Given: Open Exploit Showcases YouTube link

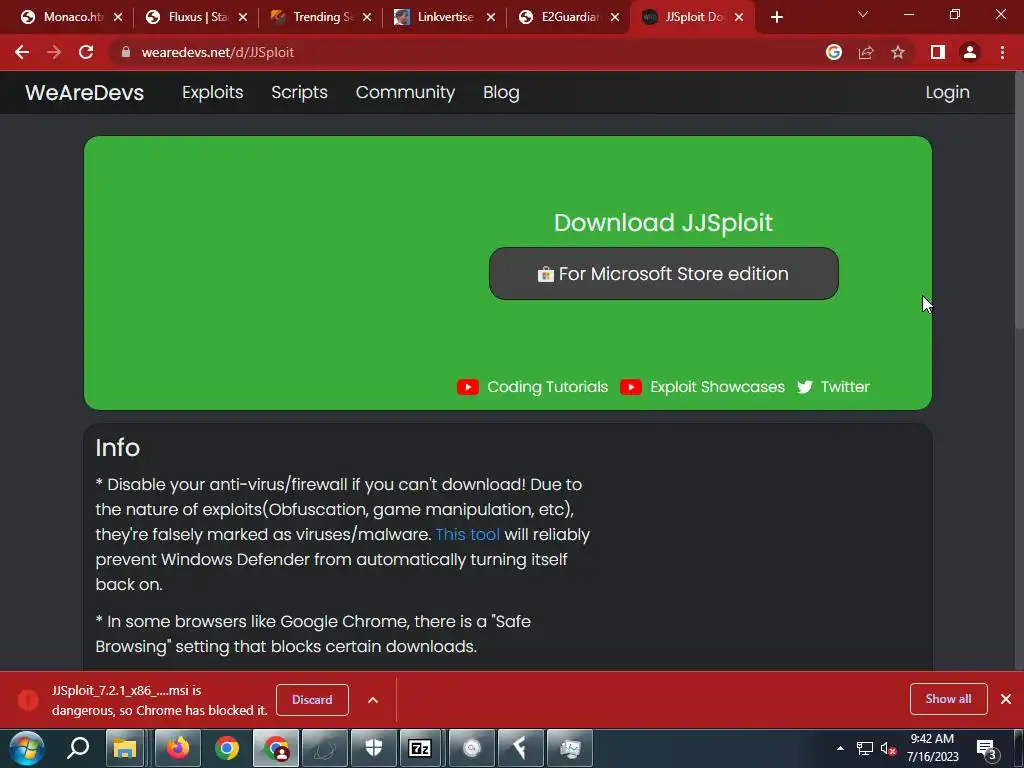Looking at the screenshot, I should point(702,387).
